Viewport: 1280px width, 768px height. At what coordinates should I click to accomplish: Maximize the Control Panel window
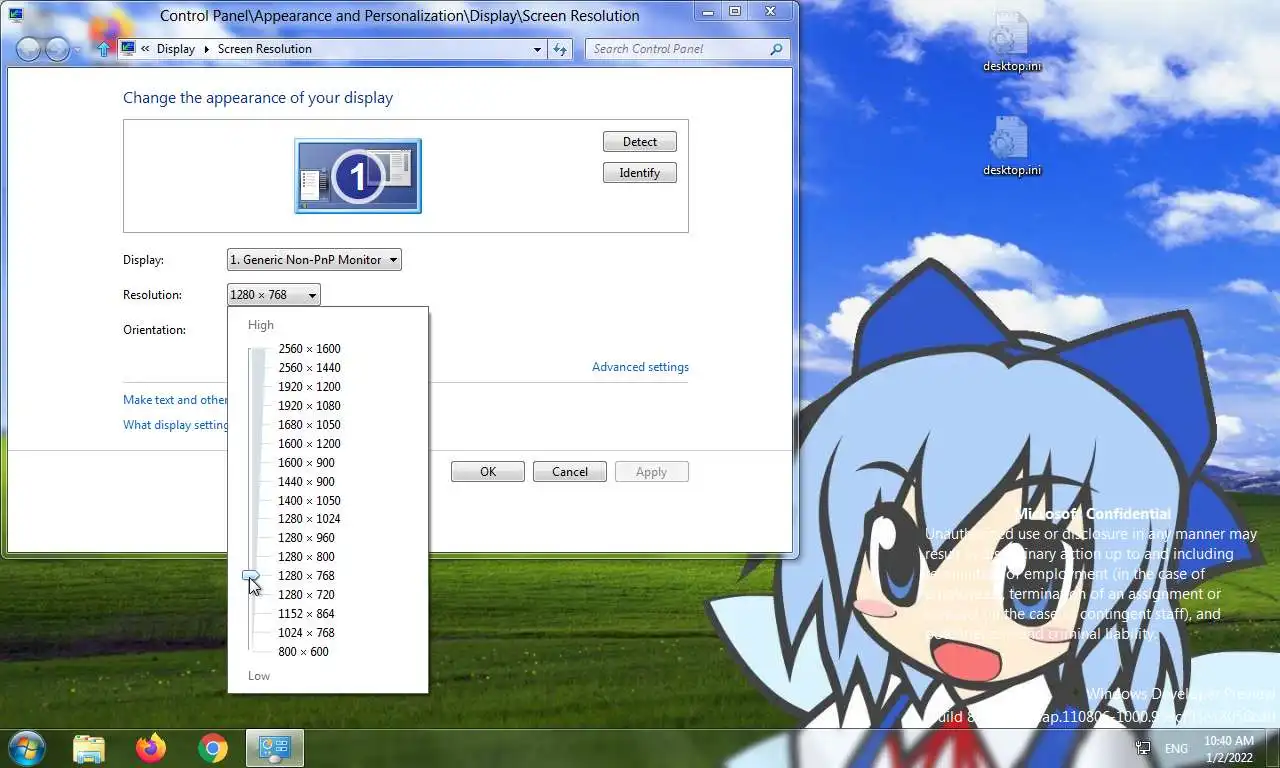click(x=735, y=11)
